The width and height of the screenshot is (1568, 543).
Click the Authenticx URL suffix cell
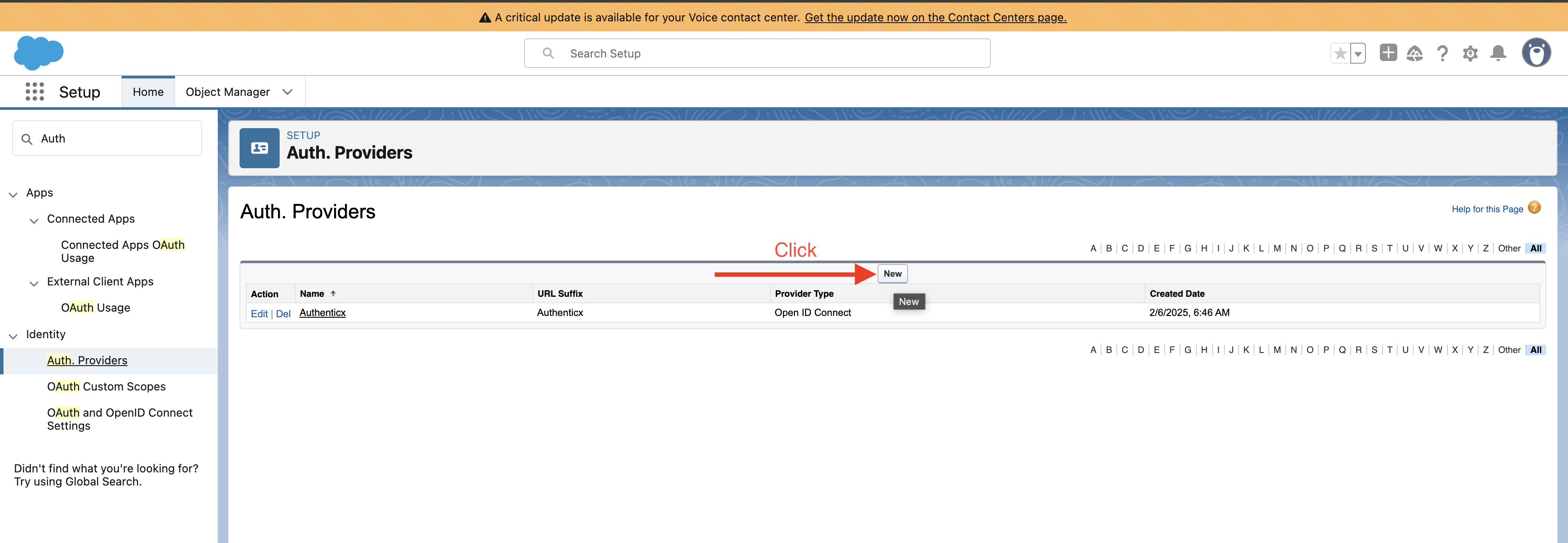pos(559,312)
